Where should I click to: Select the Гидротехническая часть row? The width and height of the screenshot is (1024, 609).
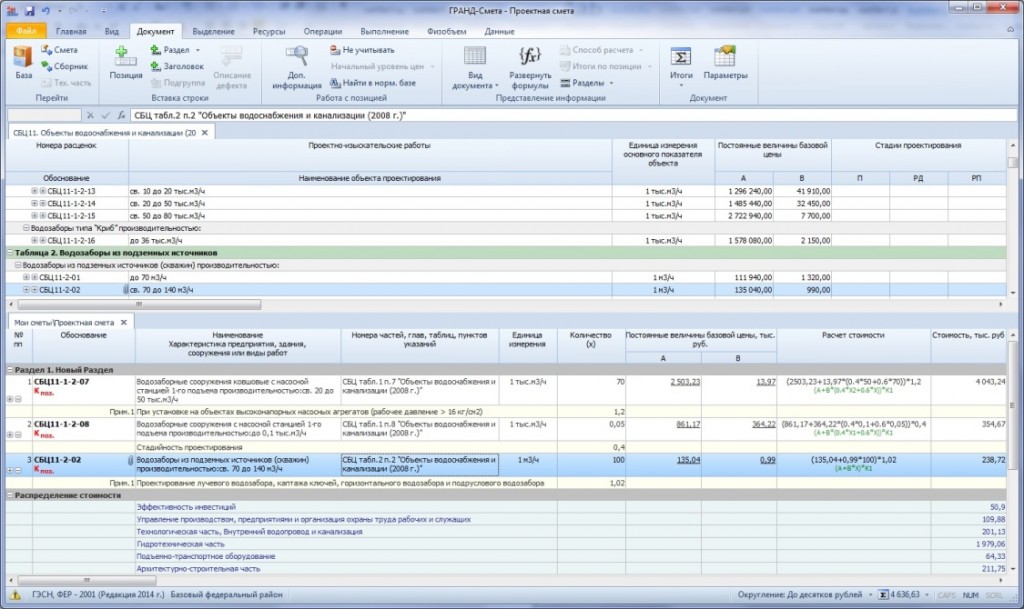tap(506, 544)
